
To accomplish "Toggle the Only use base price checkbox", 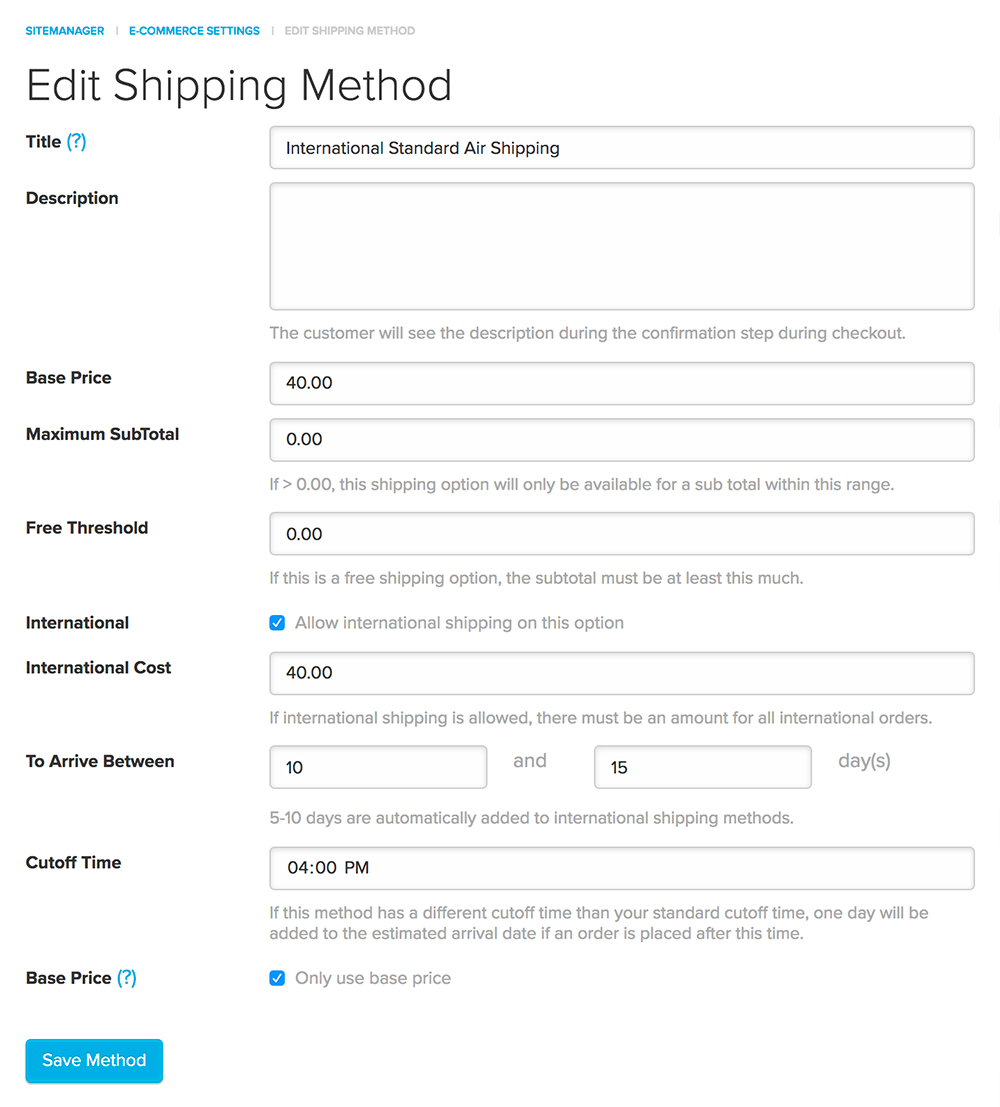I will click(x=277, y=978).
